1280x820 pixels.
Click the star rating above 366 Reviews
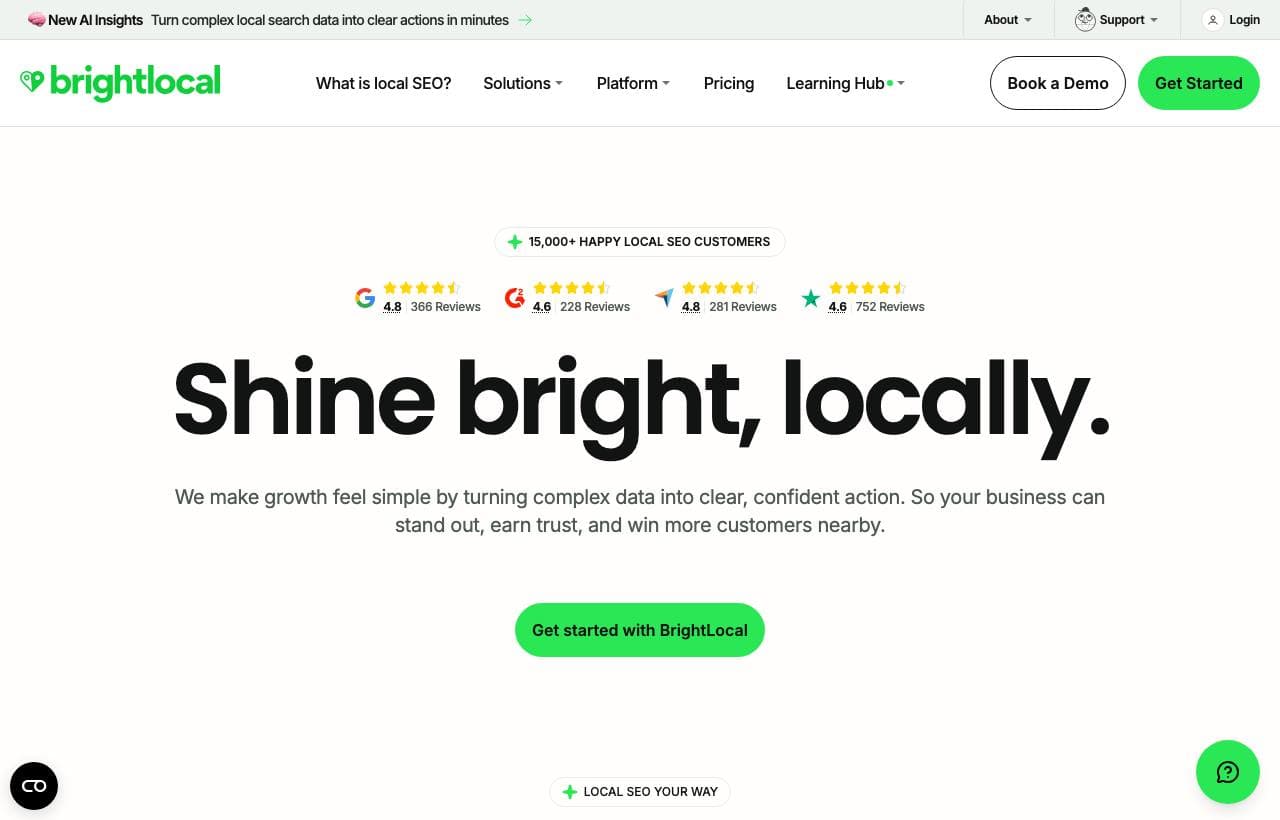(x=422, y=288)
